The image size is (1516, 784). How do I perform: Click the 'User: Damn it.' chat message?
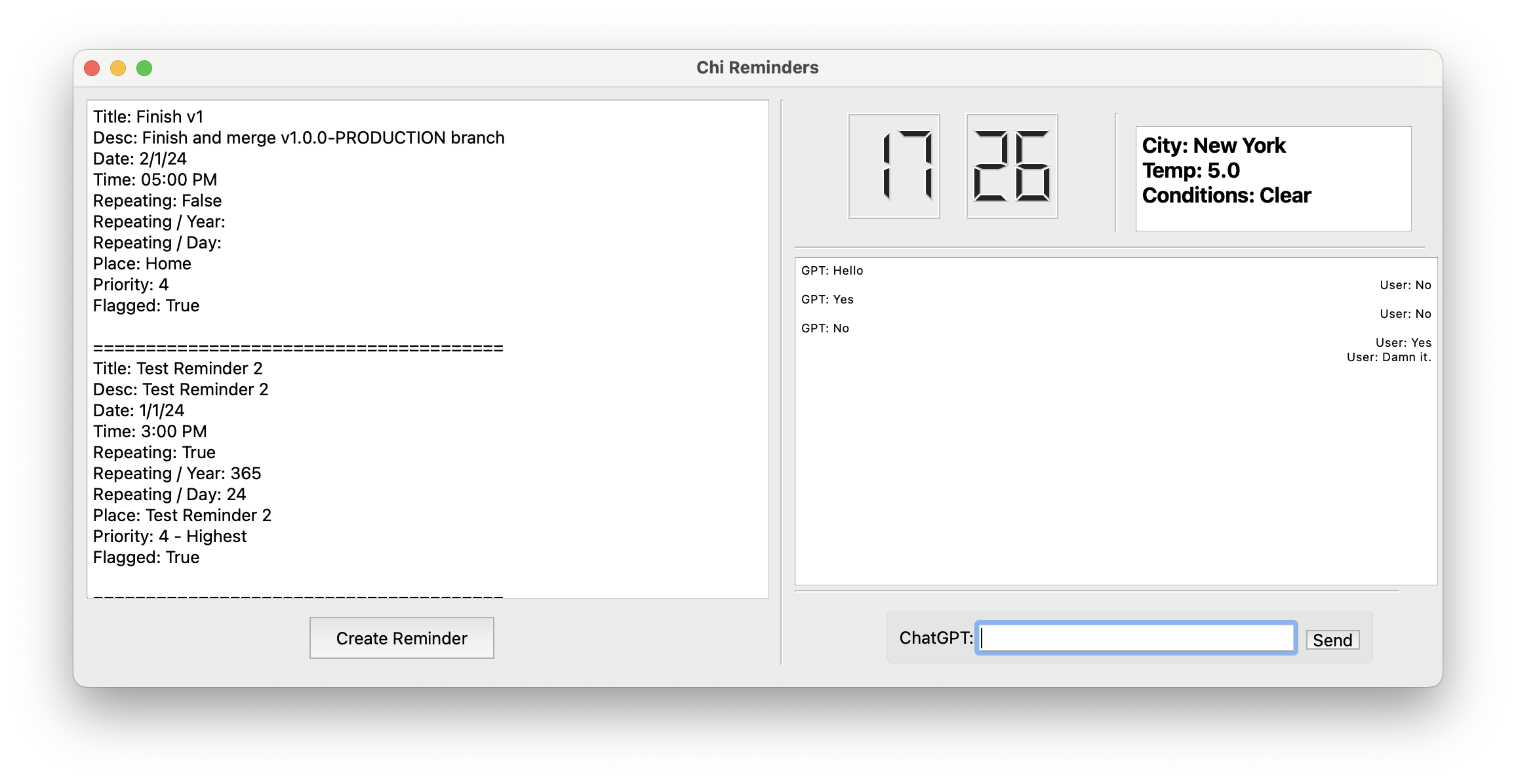(x=1389, y=357)
